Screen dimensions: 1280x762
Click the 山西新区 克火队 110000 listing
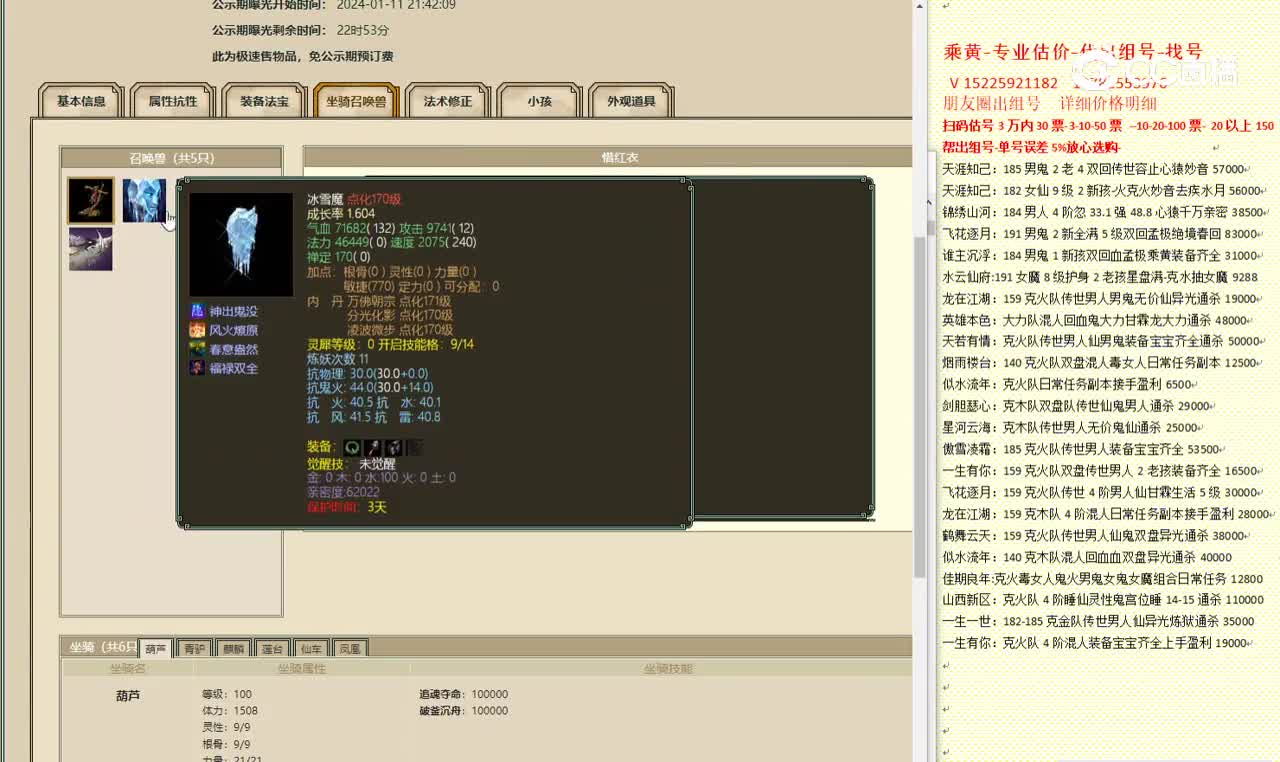click(x=1103, y=600)
